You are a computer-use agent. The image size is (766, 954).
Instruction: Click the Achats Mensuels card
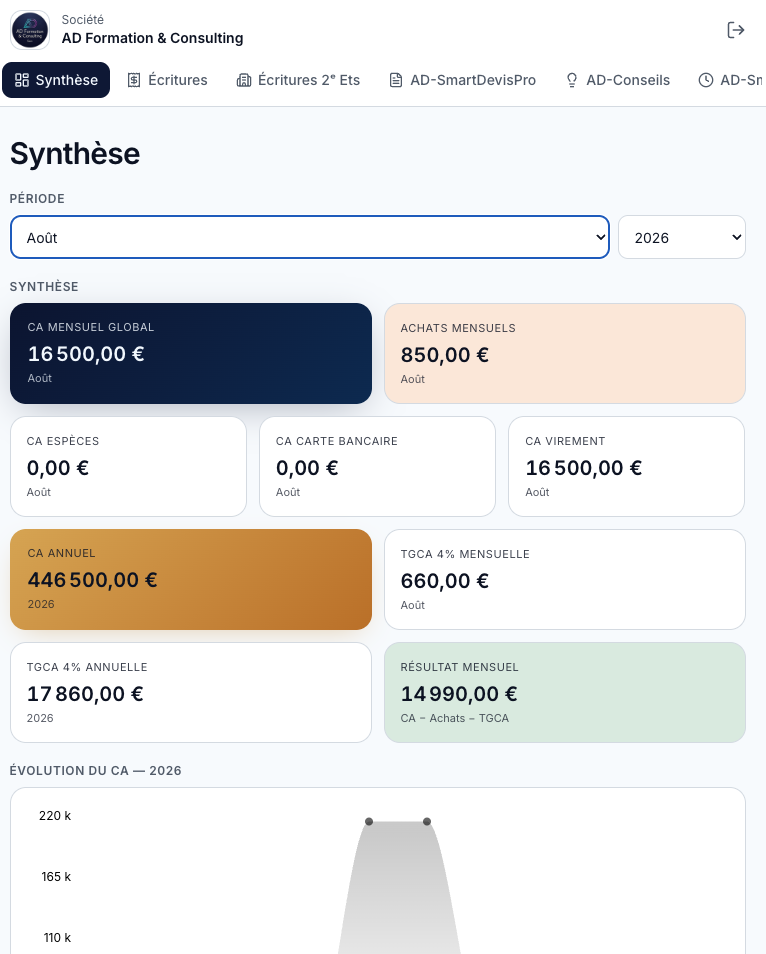coord(565,353)
